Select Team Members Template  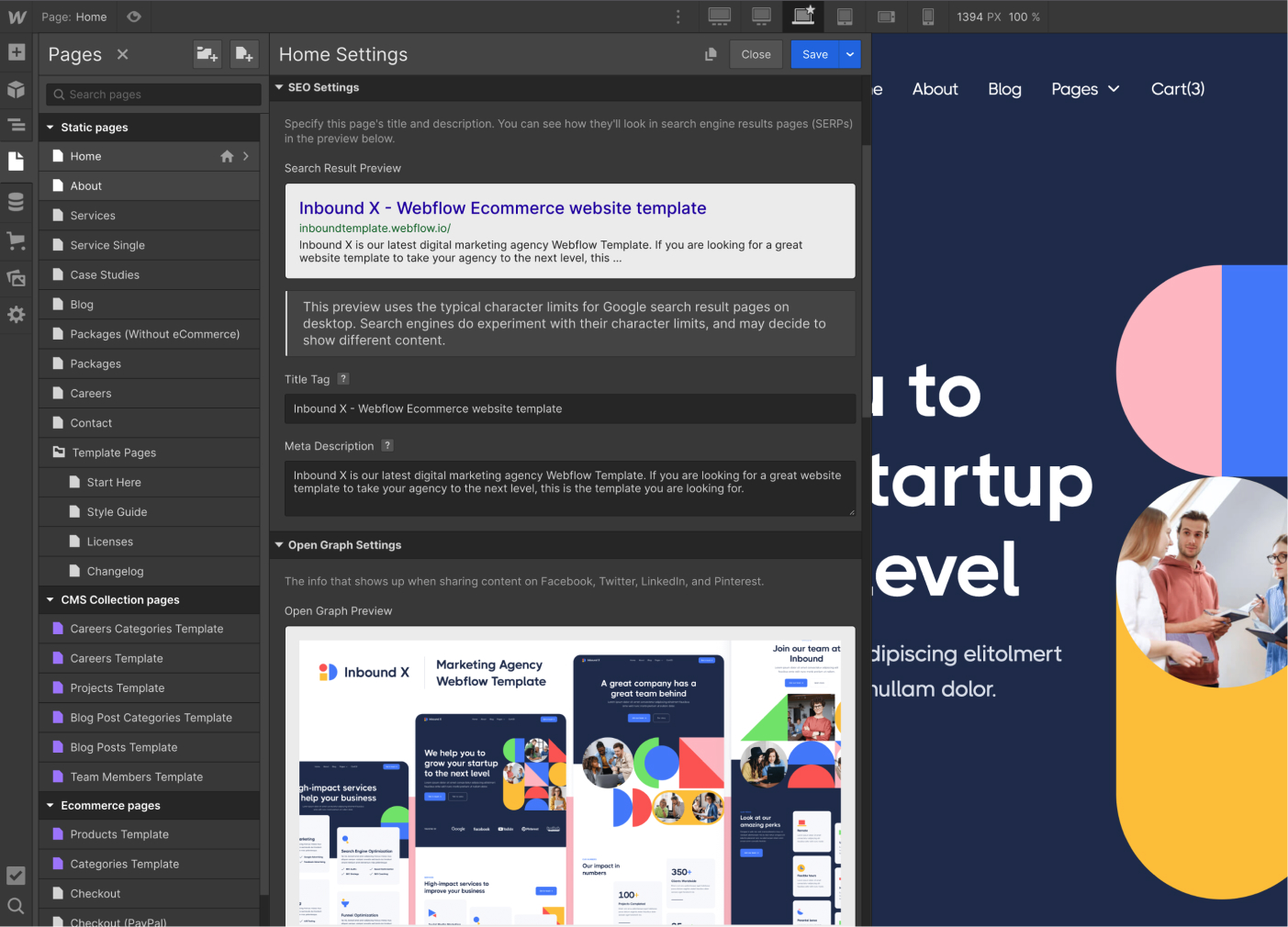point(149,776)
